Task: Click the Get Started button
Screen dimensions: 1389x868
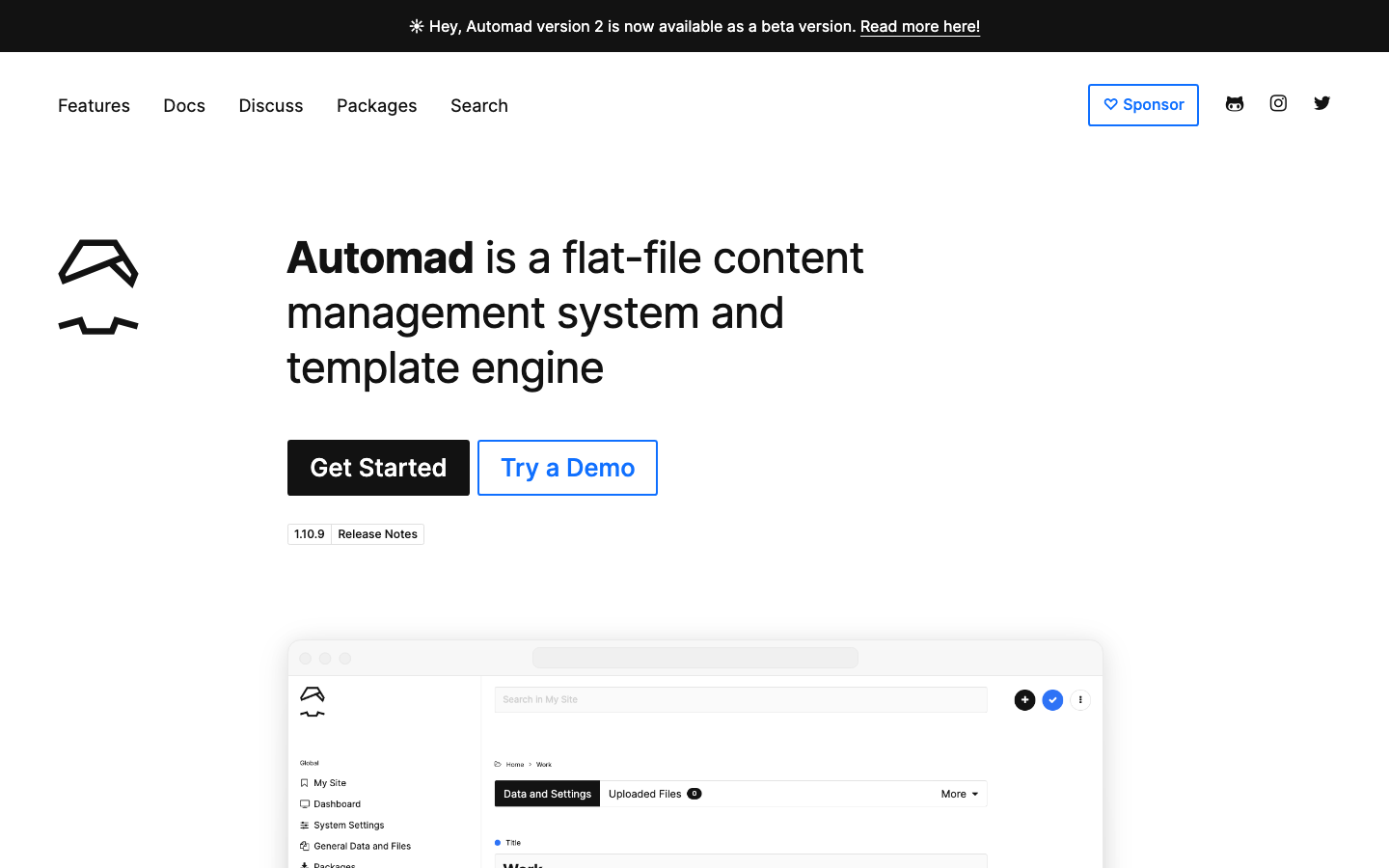Action: click(378, 468)
